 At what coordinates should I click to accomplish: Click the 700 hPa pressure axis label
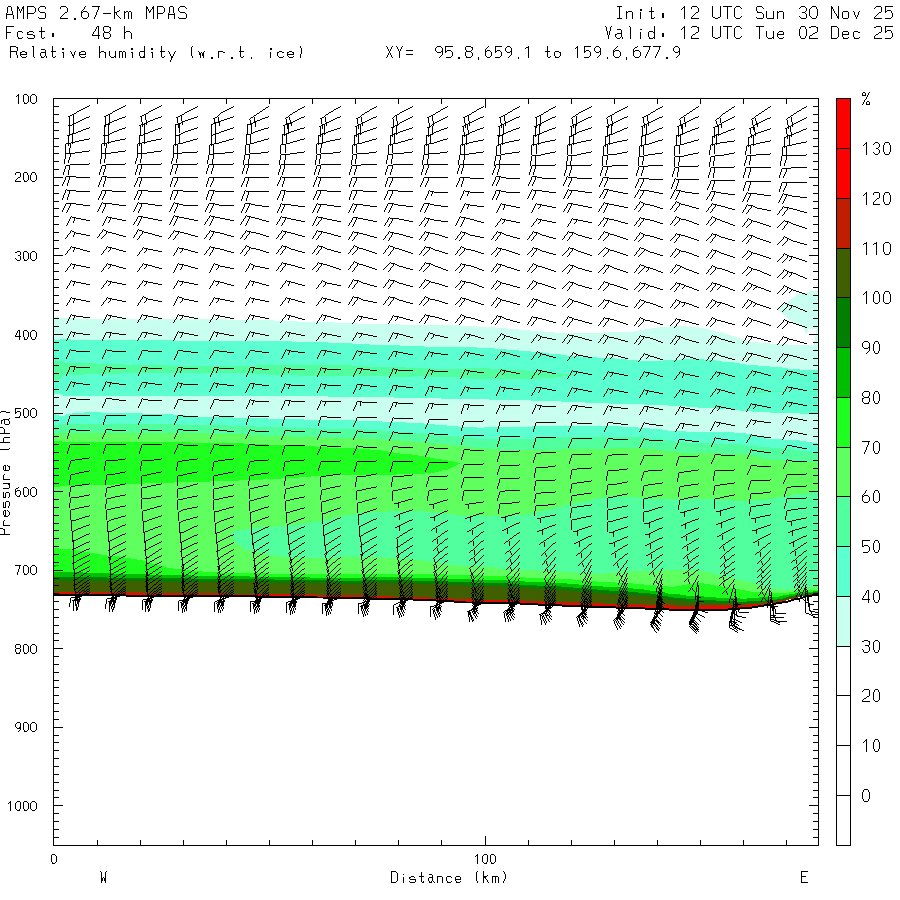click(26, 571)
